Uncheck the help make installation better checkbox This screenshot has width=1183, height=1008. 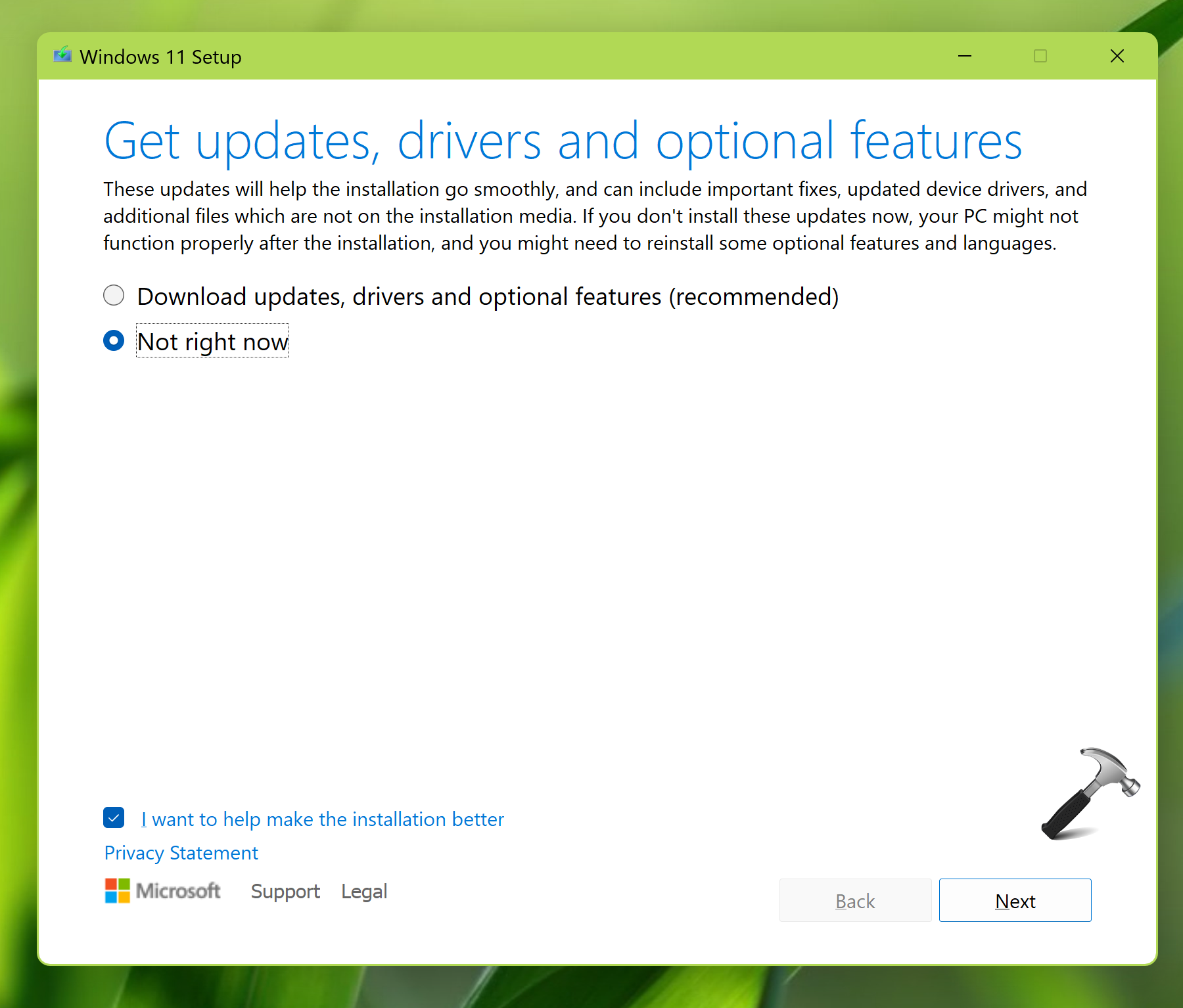(114, 817)
